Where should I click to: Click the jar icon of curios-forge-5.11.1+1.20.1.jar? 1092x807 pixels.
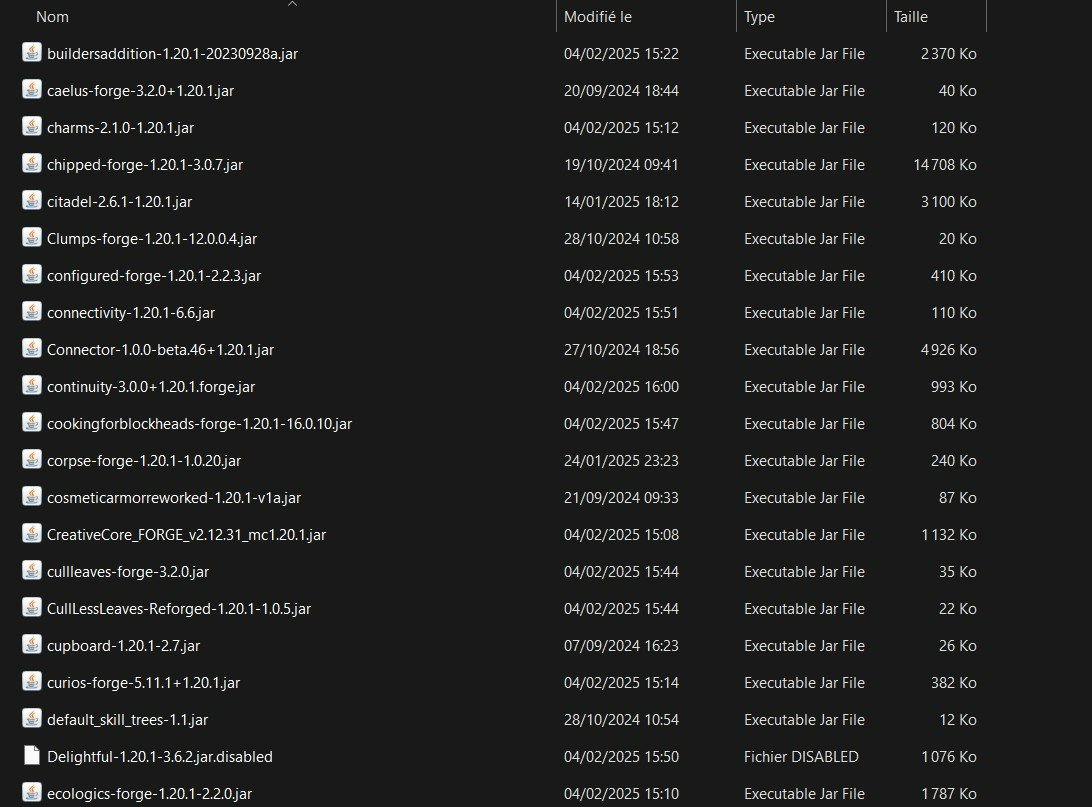(31, 682)
